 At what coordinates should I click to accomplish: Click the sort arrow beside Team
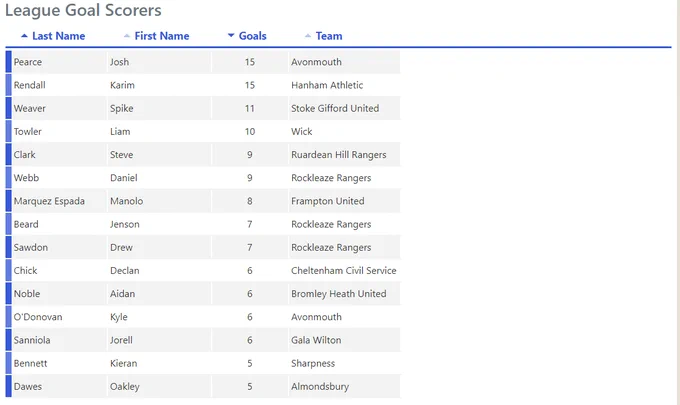[x=308, y=36]
